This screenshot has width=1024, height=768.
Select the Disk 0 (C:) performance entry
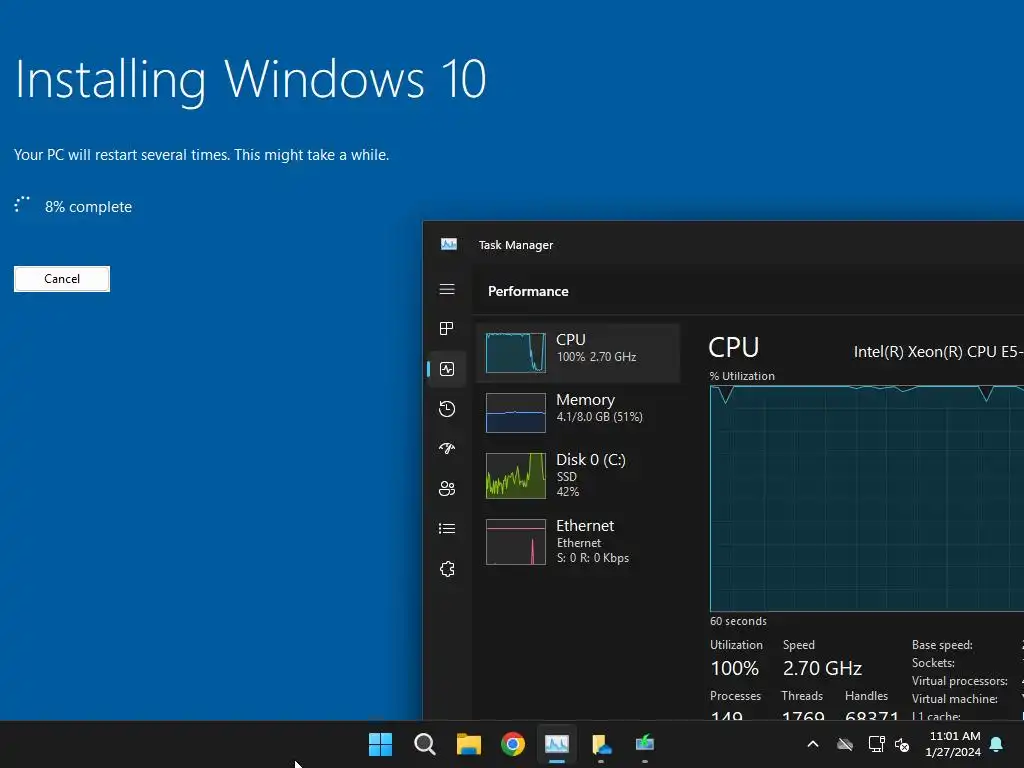click(x=579, y=475)
